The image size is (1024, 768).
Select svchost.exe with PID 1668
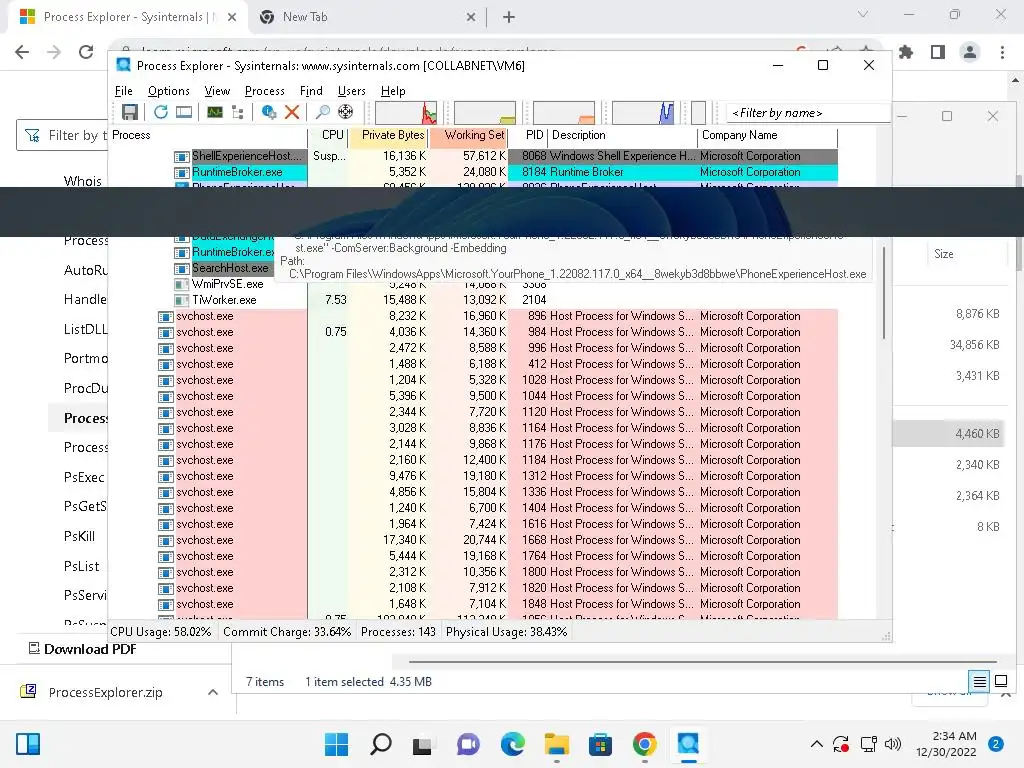(498, 540)
